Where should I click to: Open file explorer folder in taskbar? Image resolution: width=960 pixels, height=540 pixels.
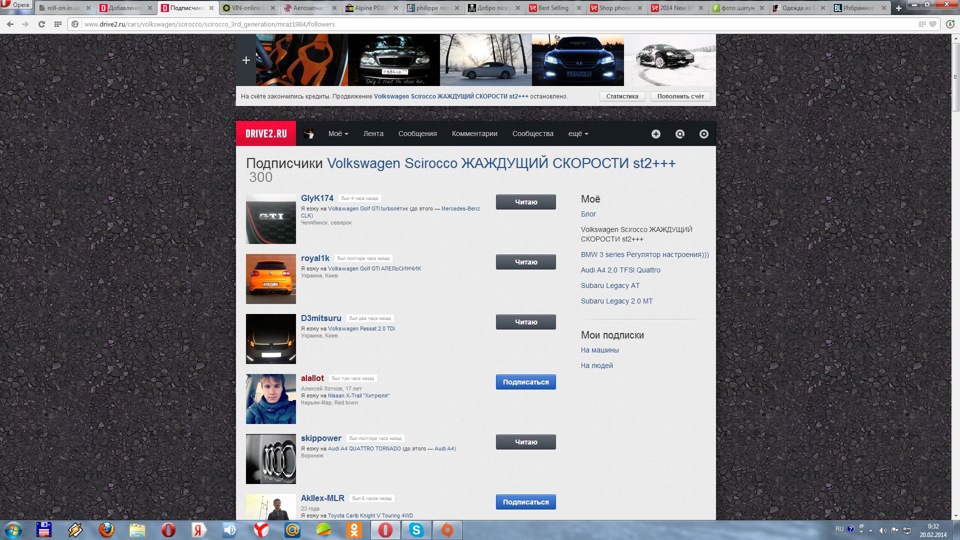point(137,530)
